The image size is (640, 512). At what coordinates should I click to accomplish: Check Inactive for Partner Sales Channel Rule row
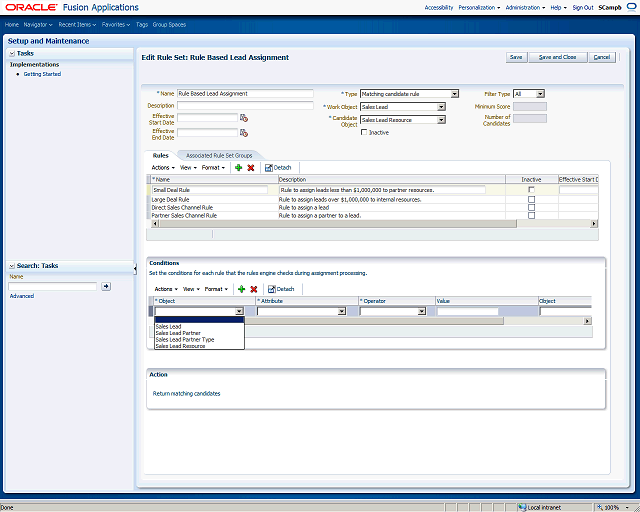(531, 216)
